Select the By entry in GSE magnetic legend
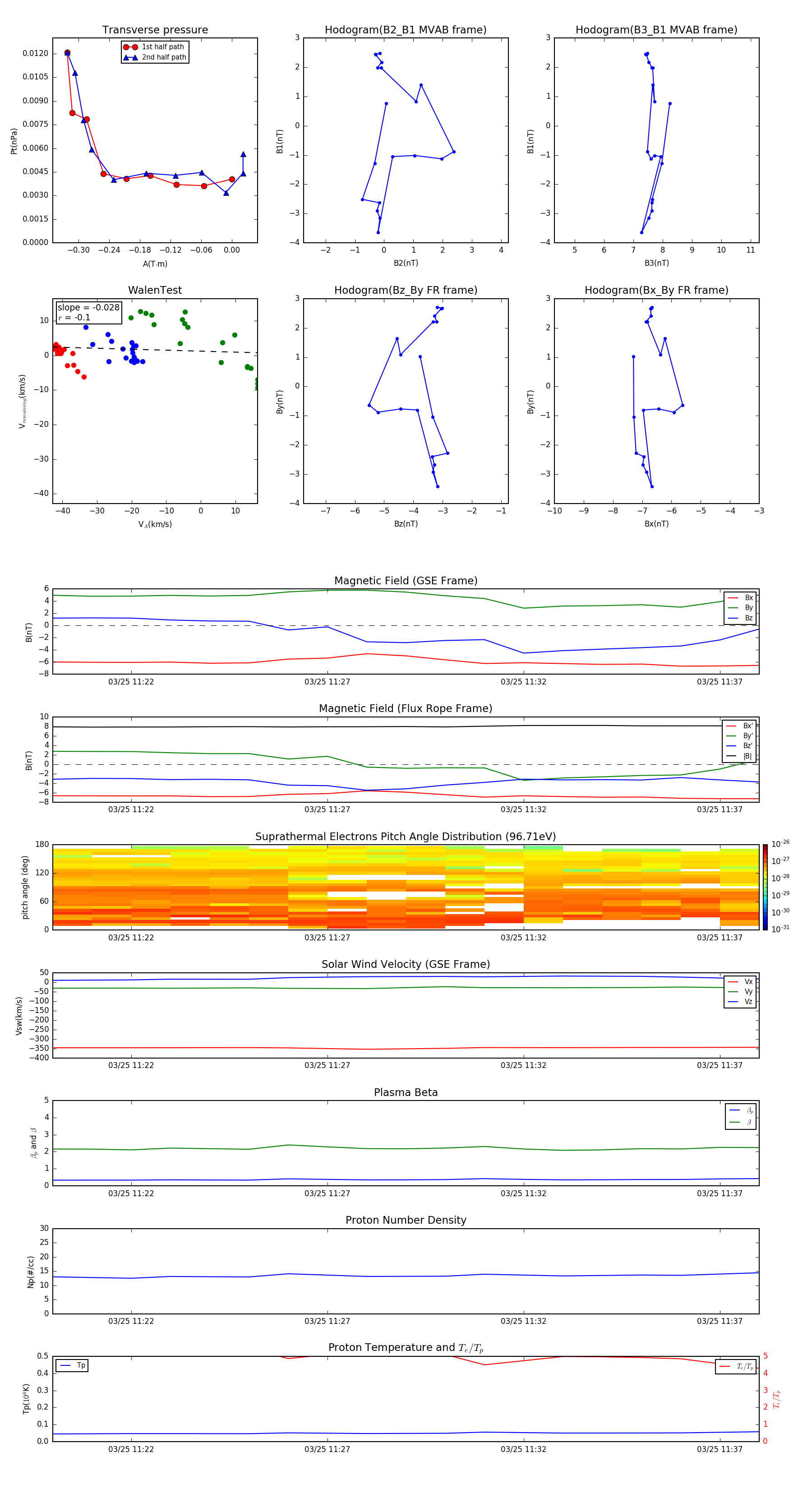This screenshot has width=812, height=1489. coord(740,607)
